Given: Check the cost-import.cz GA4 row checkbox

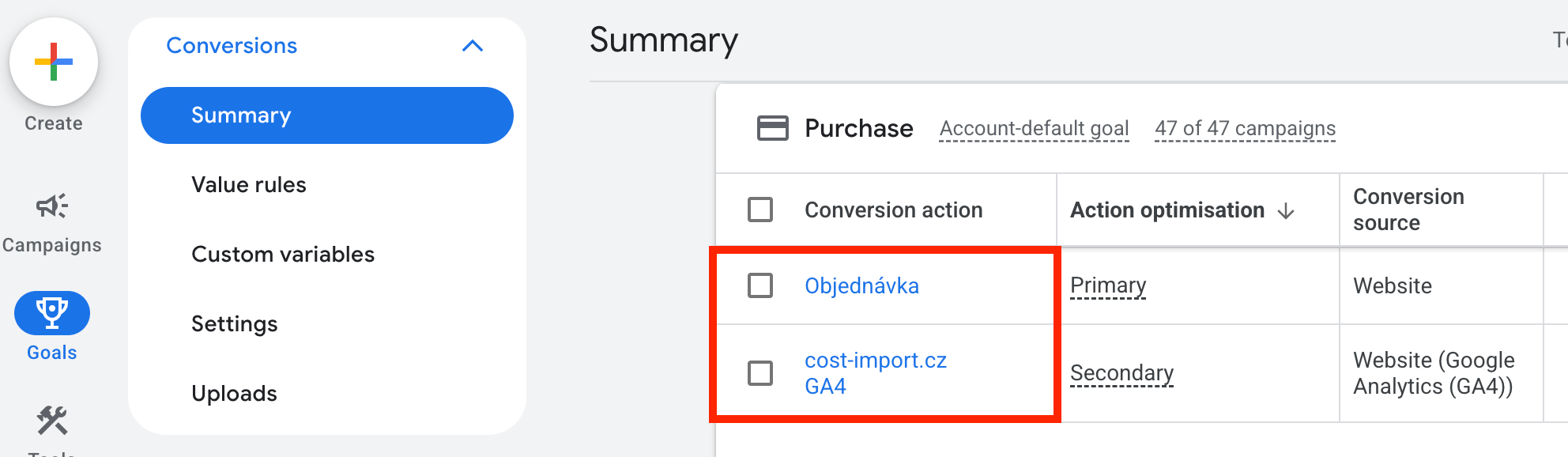Looking at the screenshot, I should point(760,372).
